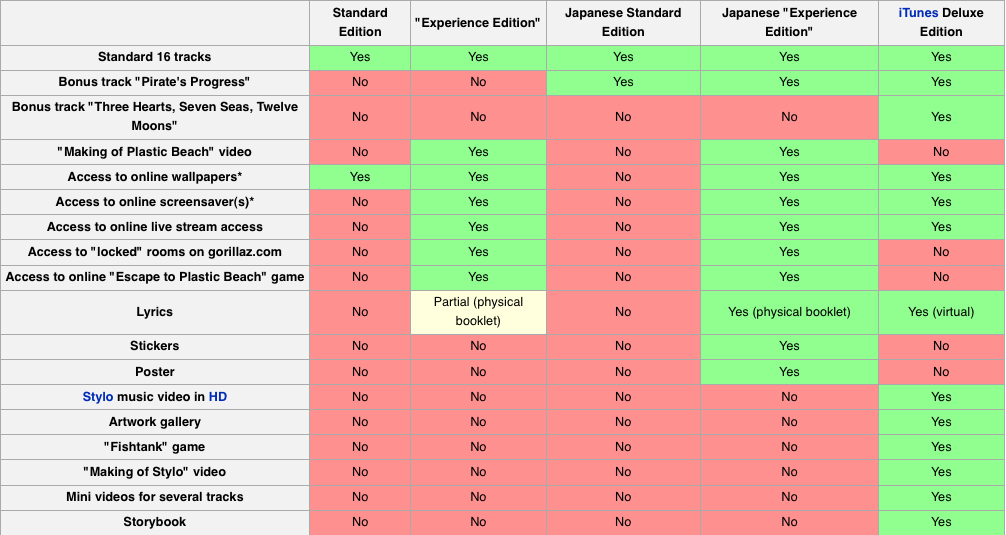Click the "Artwork gallery" row label
Viewport: 1006px width, 535px height.
(155, 422)
